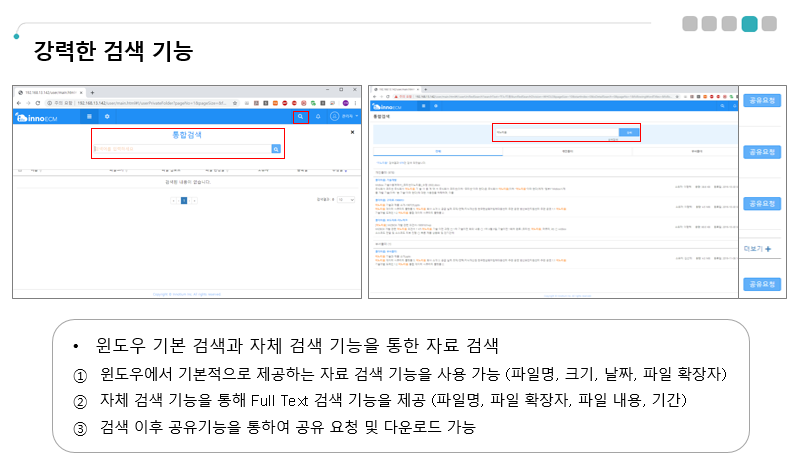800x465 pixels.
Task: Click the 통합검색 search input field
Action: (x=182, y=148)
